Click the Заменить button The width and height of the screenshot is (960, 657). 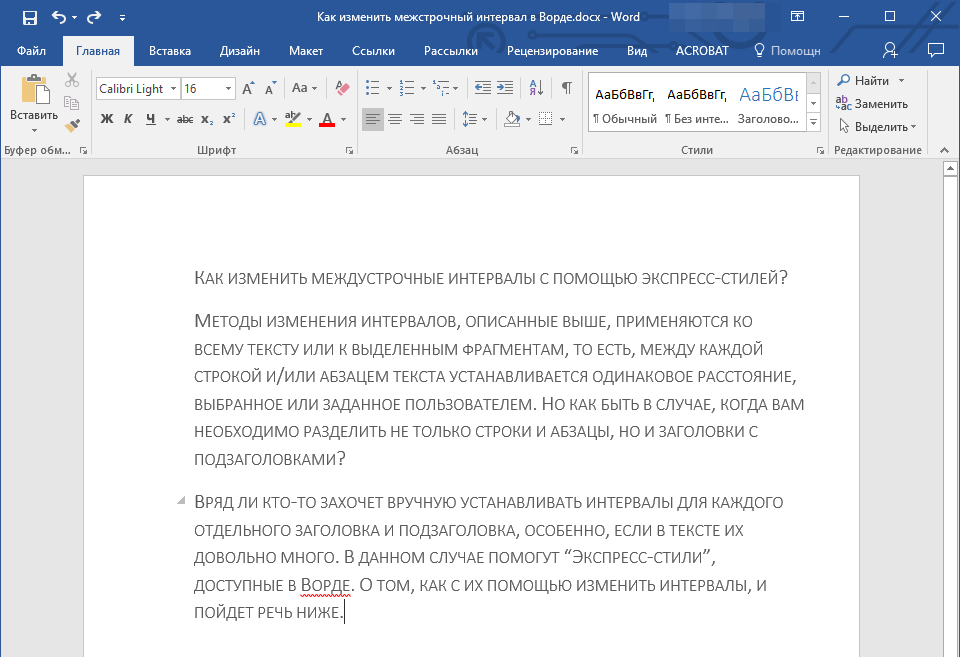[880, 103]
